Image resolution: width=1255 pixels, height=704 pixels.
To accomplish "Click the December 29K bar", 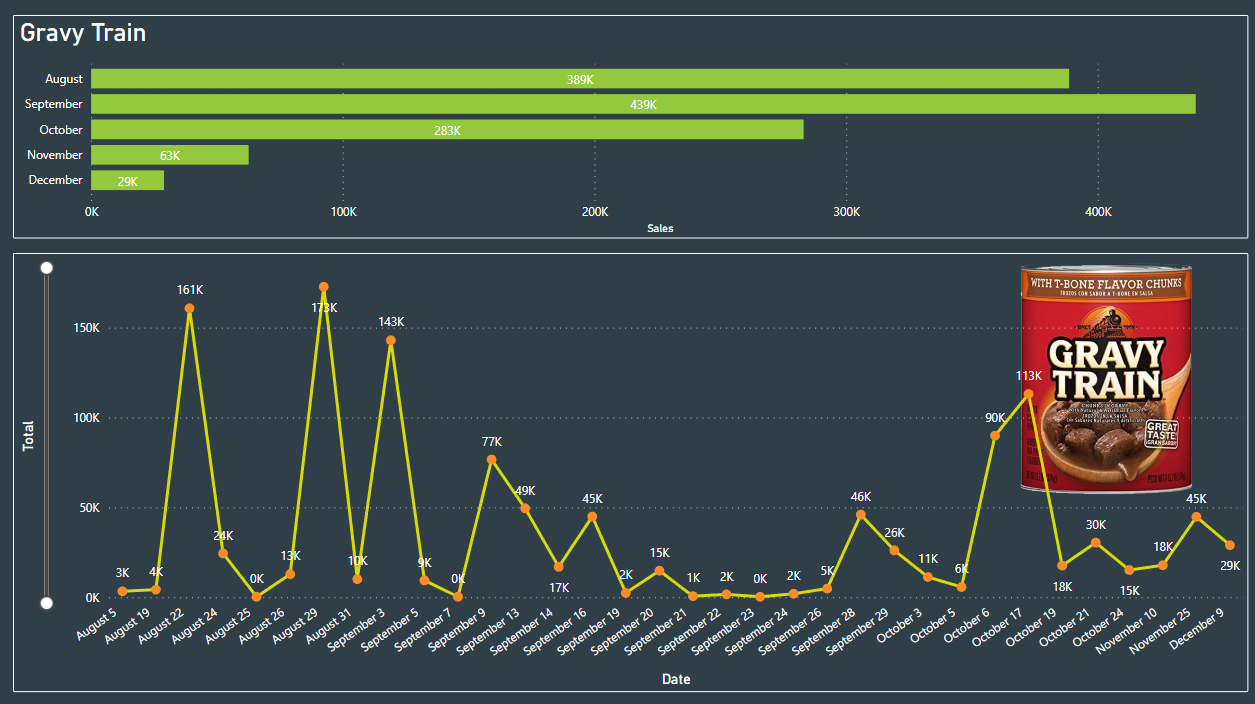I will tap(127, 181).
